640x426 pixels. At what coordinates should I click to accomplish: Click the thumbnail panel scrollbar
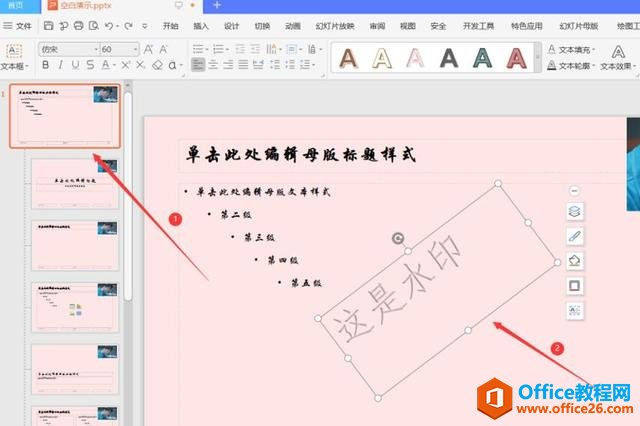pyautogui.click(x=128, y=196)
